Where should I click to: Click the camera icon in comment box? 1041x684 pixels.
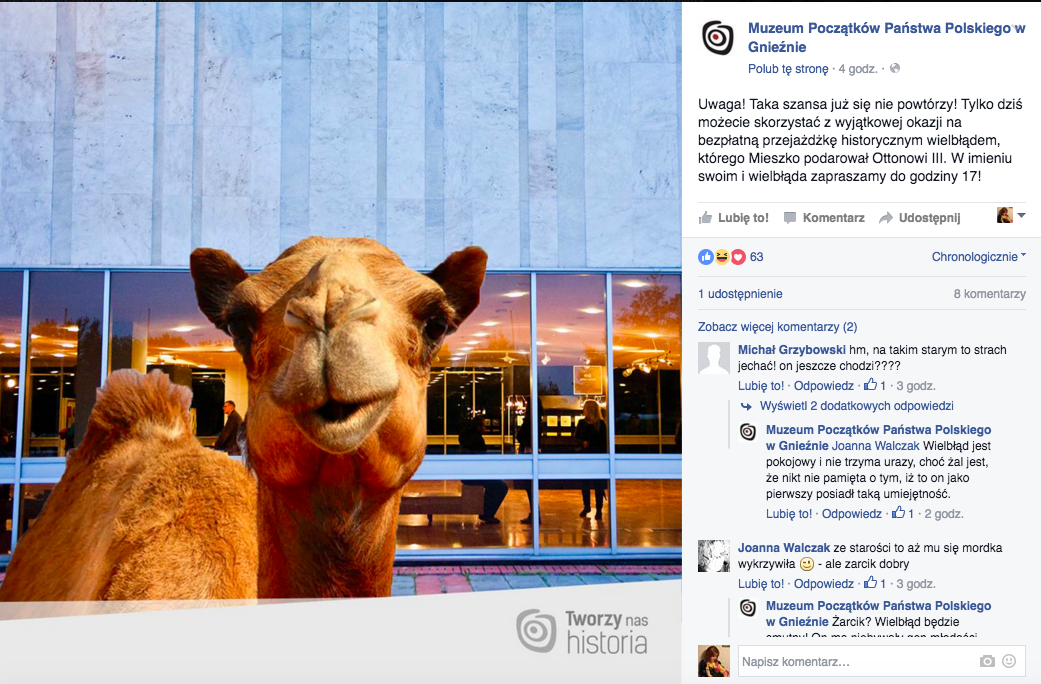point(987,661)
